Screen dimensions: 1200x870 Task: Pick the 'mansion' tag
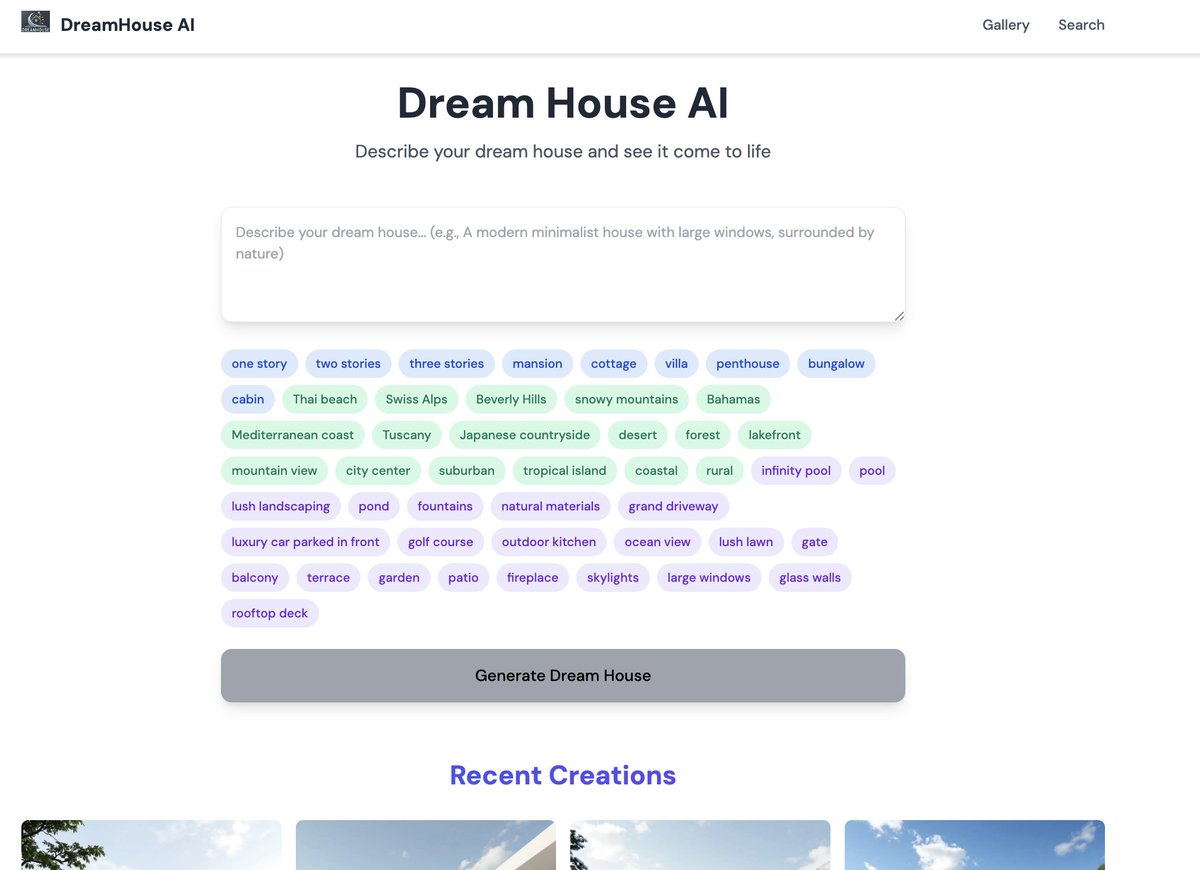[x=538, y=364]
